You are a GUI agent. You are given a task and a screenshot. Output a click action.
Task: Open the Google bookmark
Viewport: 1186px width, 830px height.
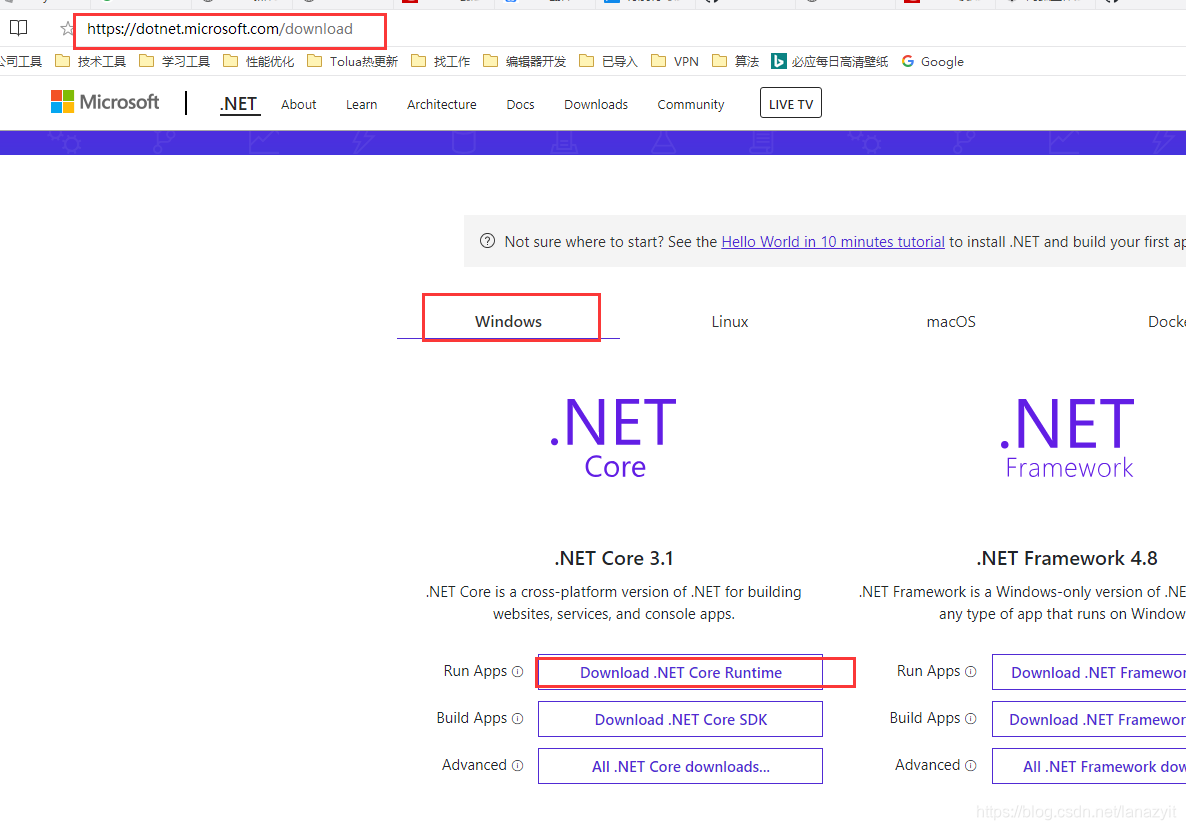click(933, 61)
